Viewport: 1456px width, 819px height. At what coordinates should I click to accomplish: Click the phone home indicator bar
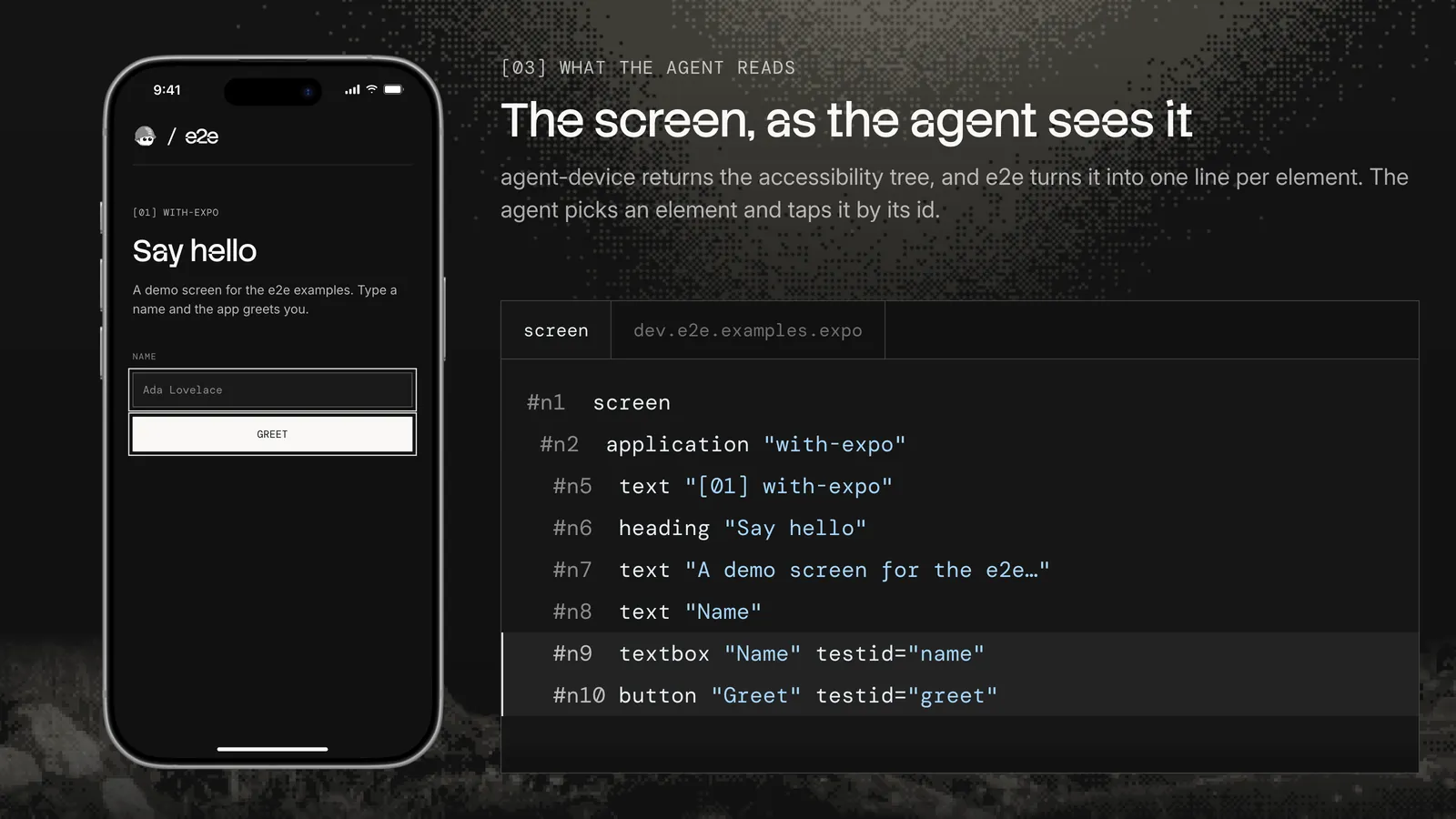pos(272,749)
